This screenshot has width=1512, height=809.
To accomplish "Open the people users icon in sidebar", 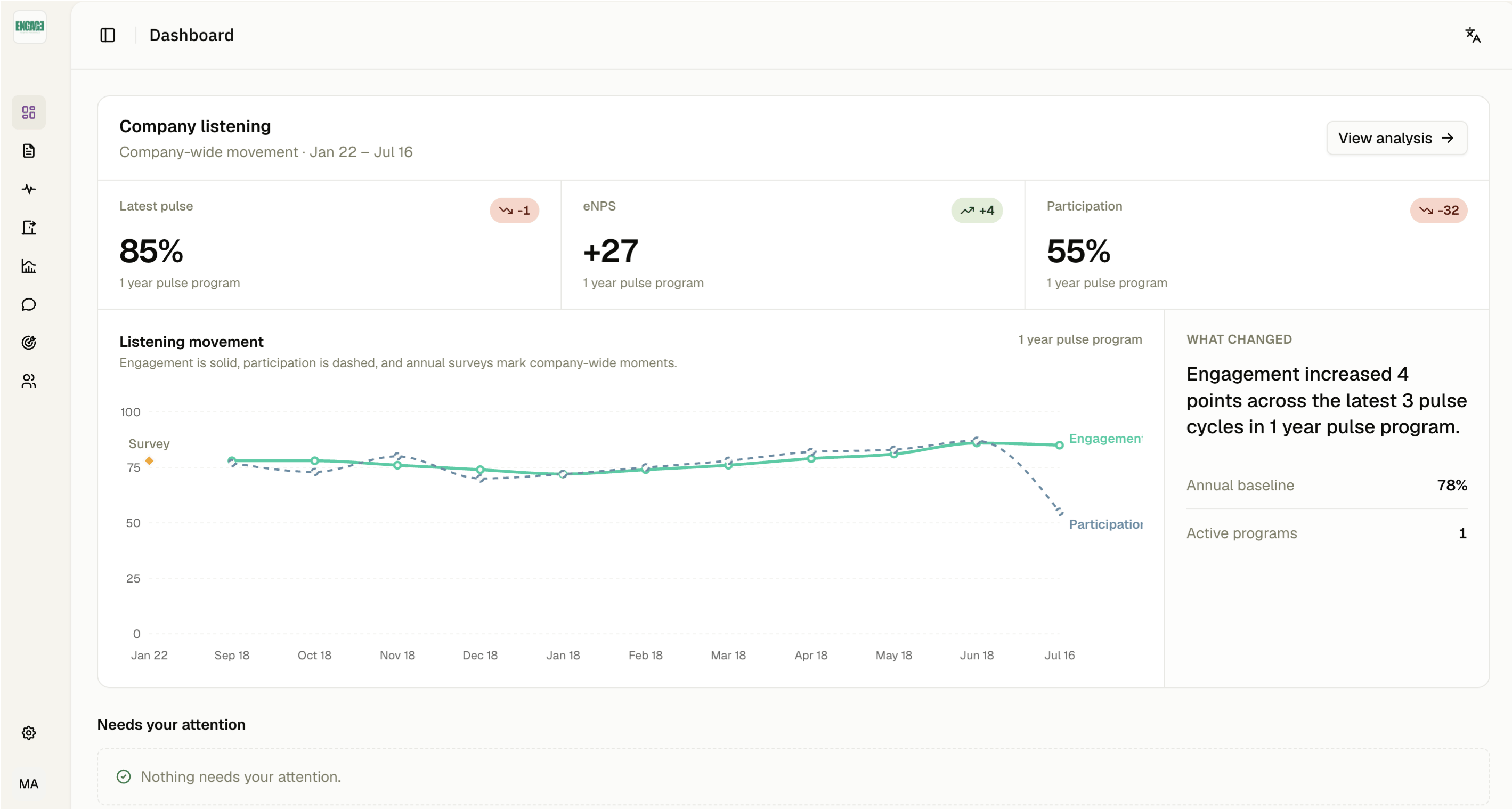I will point(29,381).
